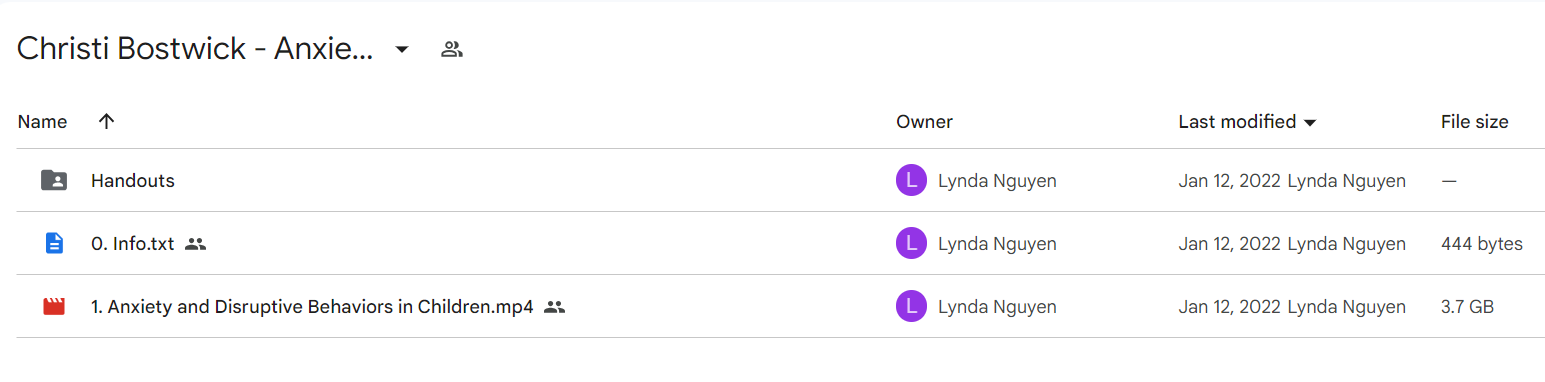Screen dimensions: 1545x382
Task: Click the shared people icon beside title
Action: (x=452, y=49)
